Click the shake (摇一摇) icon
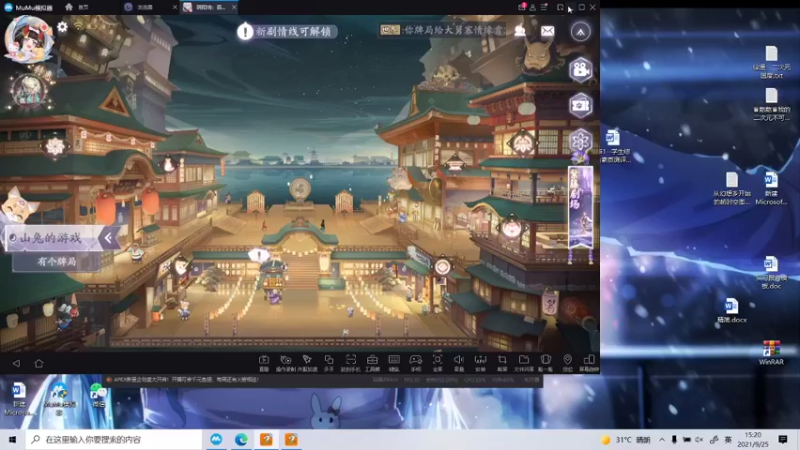 (x=545, y=363)
